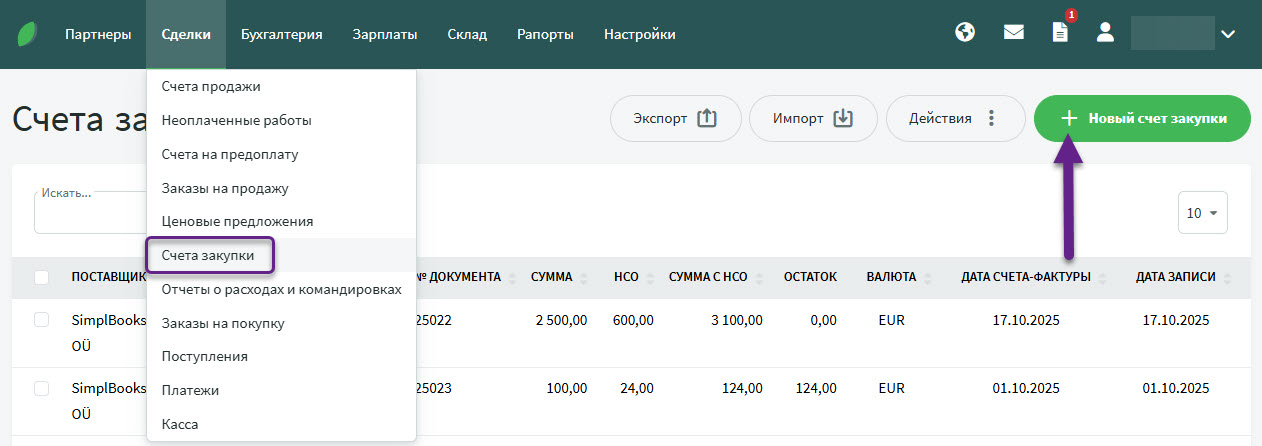This screenshot has height=446, width=1262.
Task: Toggle the select-all checkbox in table header
Action: pyautogui.click(x=41, y=277)
